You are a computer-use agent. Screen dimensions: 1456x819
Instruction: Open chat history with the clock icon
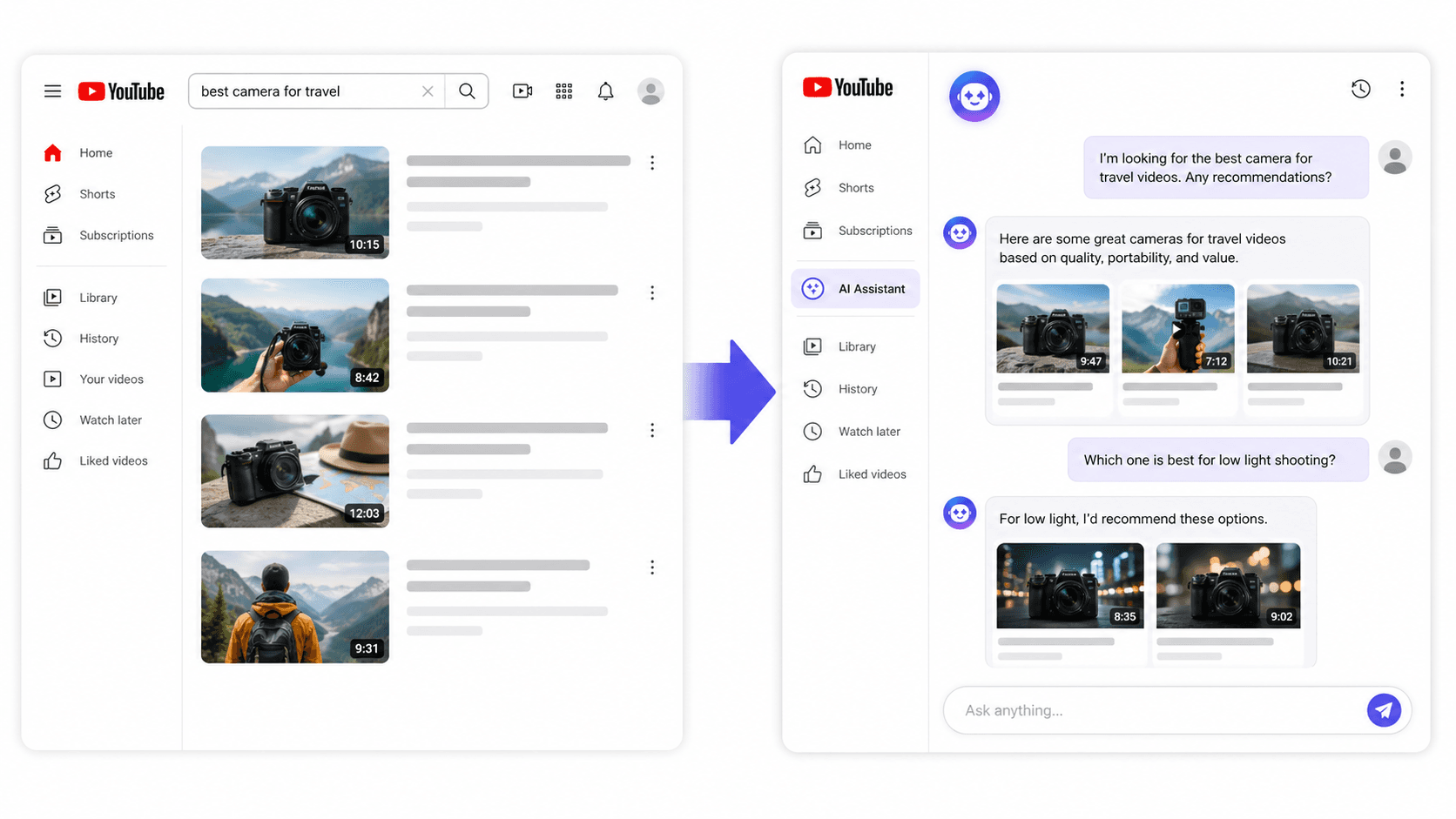[1360, 88]
